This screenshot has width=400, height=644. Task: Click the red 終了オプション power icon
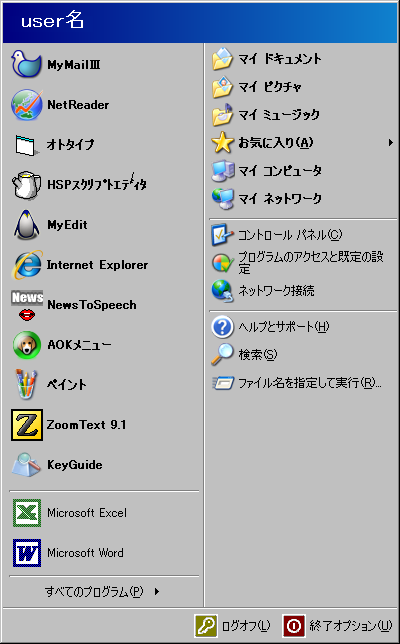294,626
